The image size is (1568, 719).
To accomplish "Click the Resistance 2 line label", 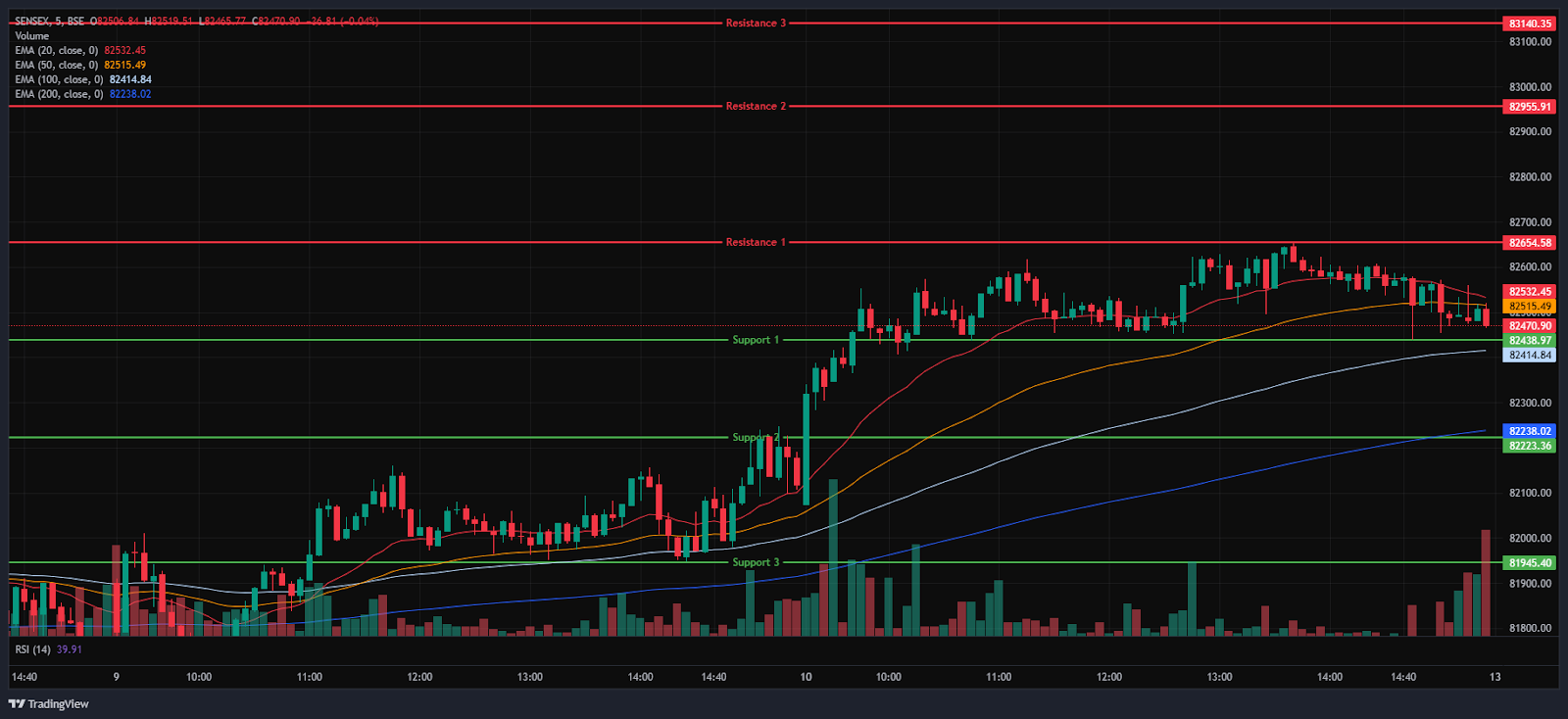I will tap(755, 106).
